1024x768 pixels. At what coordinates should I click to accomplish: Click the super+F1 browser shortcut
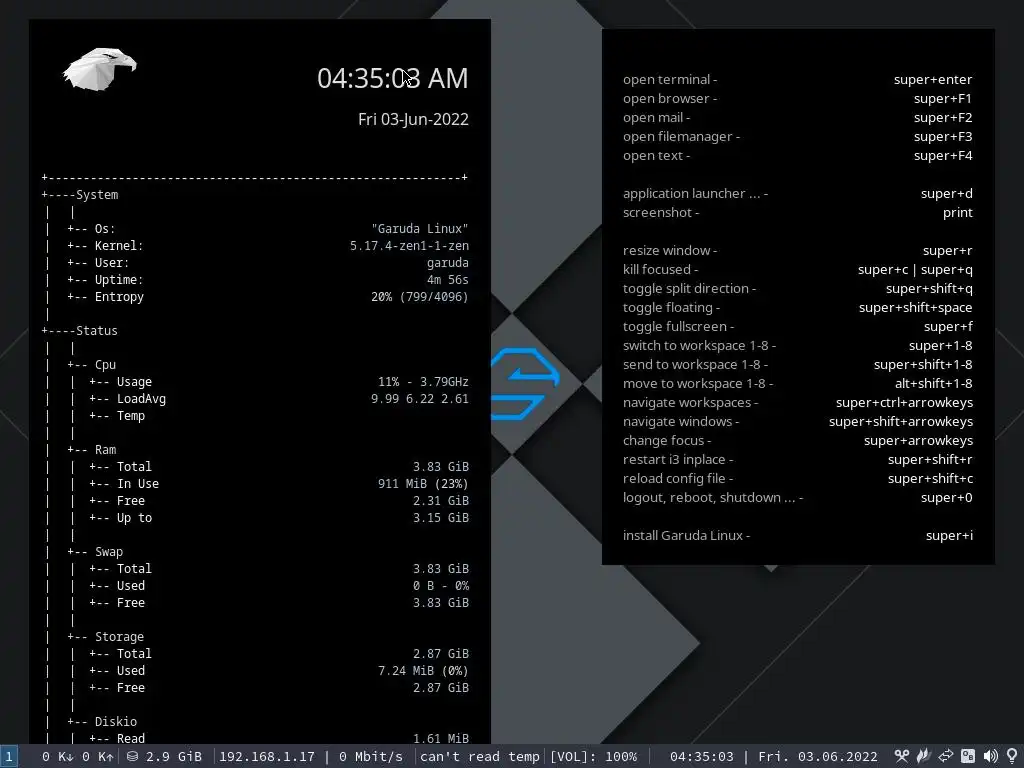(x=943, y=98)
